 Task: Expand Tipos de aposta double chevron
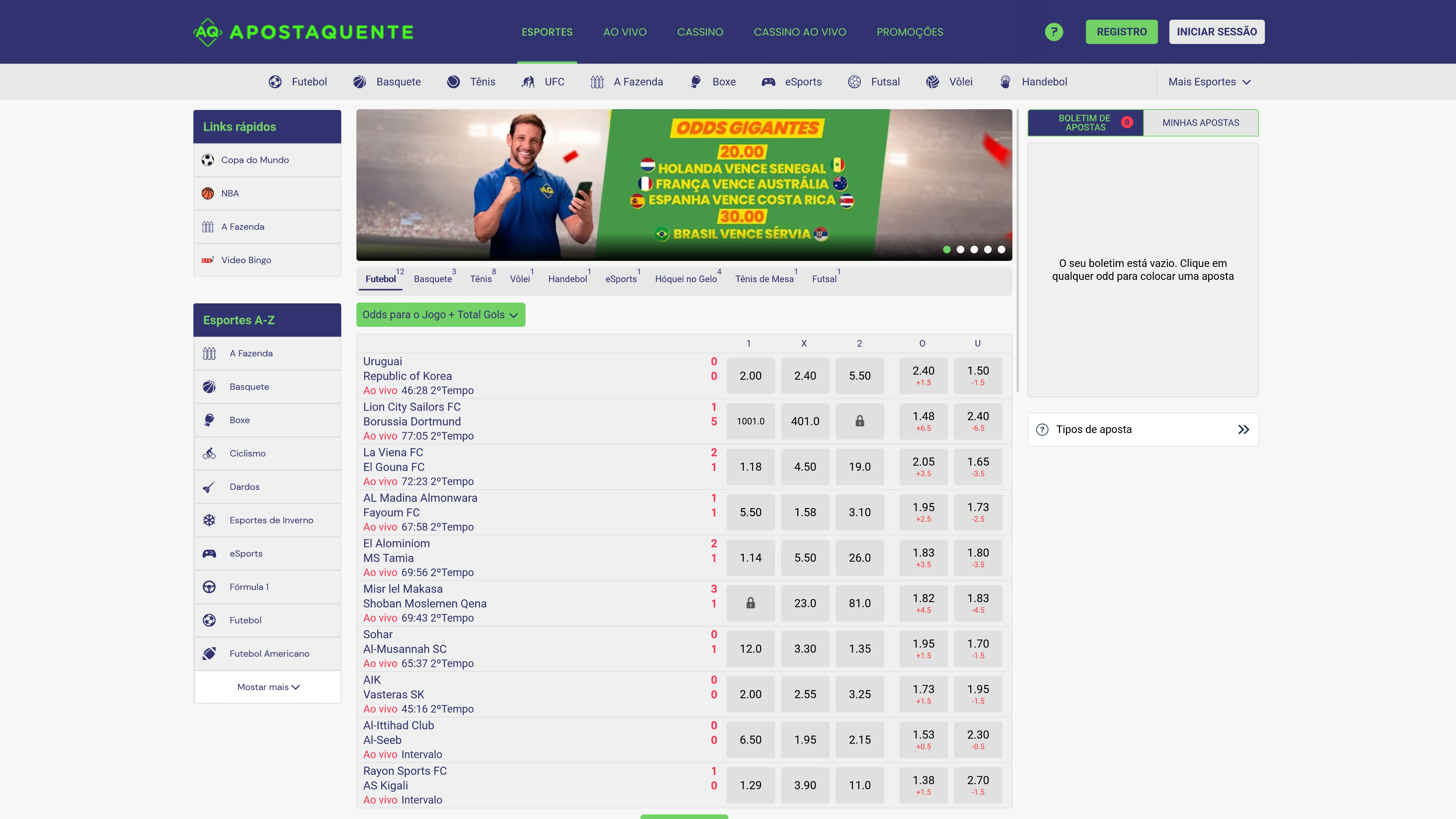point(1243,429)
